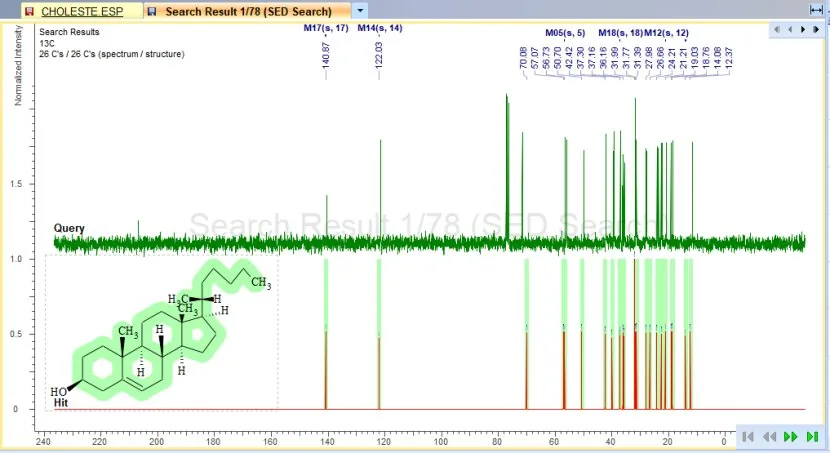Image resolution: width=830 pixels, height=453 pixels.
Task: Open the document tabs dropdown arrow
Action: click(x=360, y=11)
